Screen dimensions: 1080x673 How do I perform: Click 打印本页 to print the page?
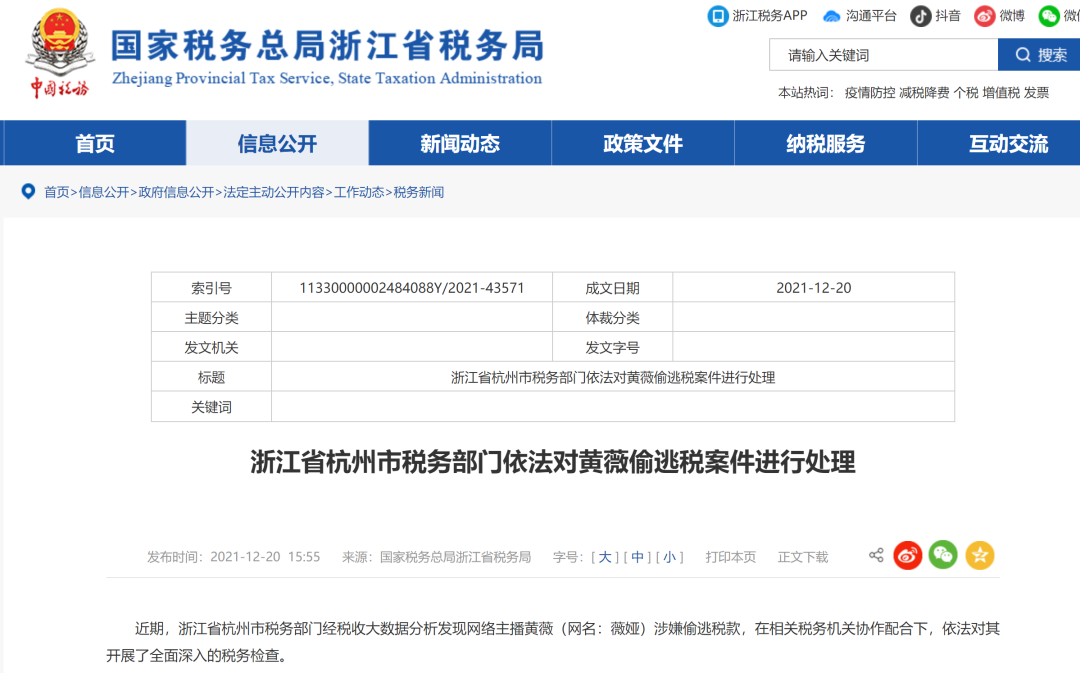click(x=730, y=556)
